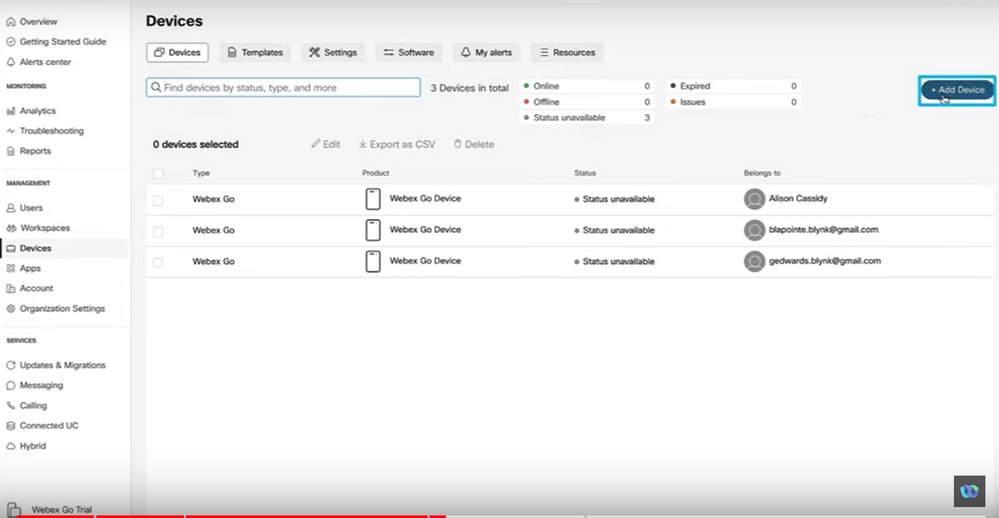Switch to the Templates tab
The width and height of the screenshot is (999, 518).
tap(255, 52)
